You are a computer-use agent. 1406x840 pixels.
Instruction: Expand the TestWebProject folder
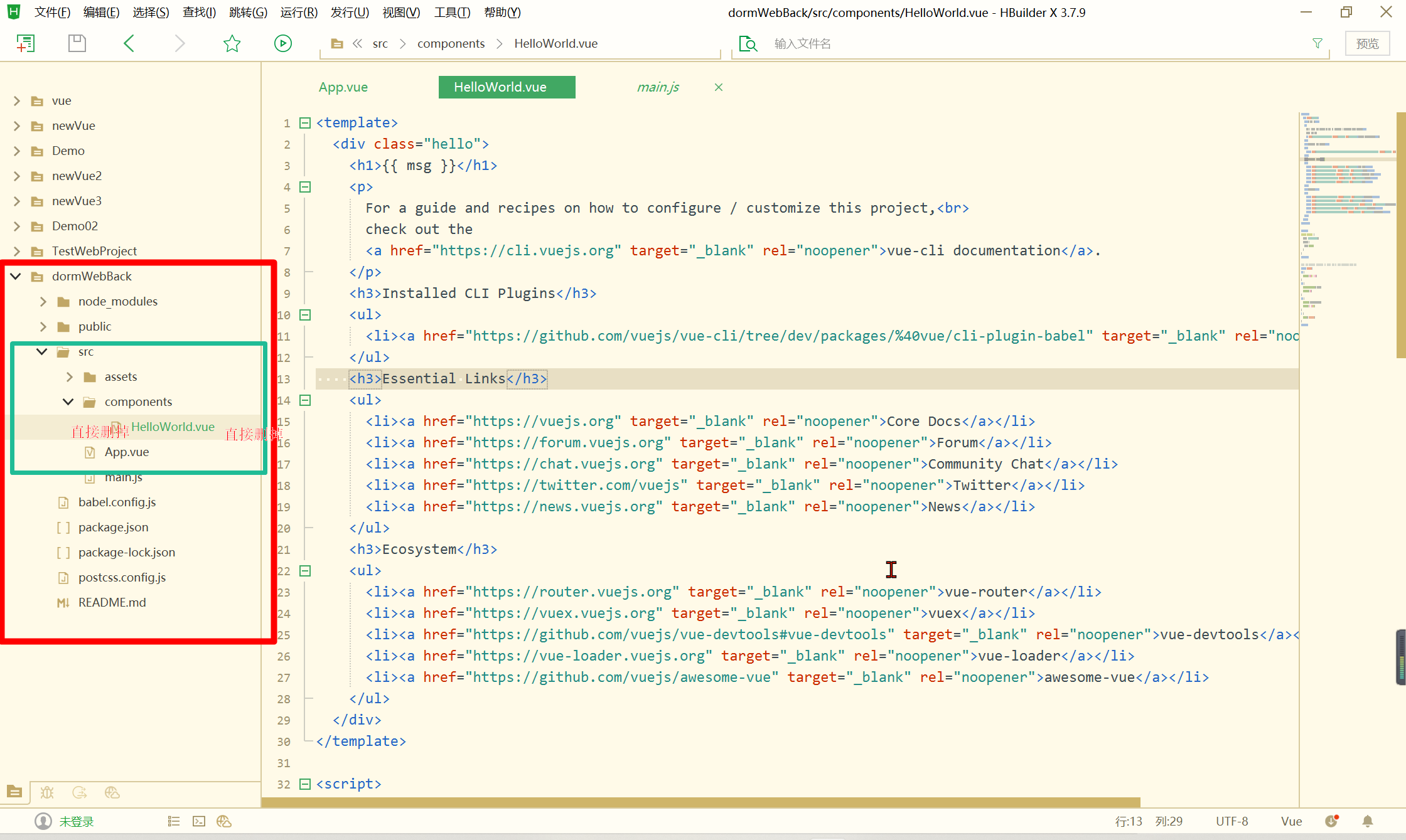pos(17,251)
